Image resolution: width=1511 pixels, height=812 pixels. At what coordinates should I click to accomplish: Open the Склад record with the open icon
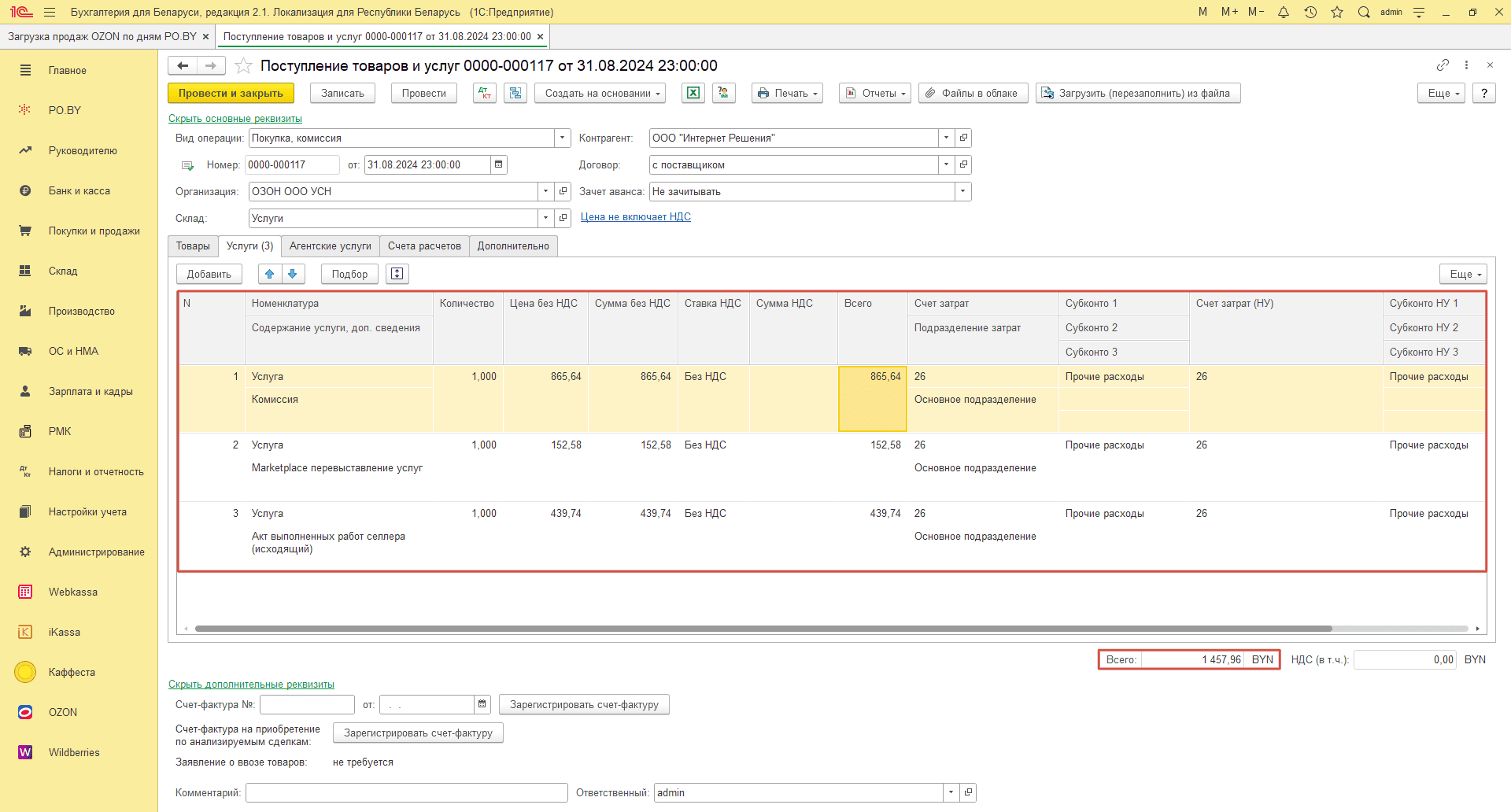coord(563,218)
